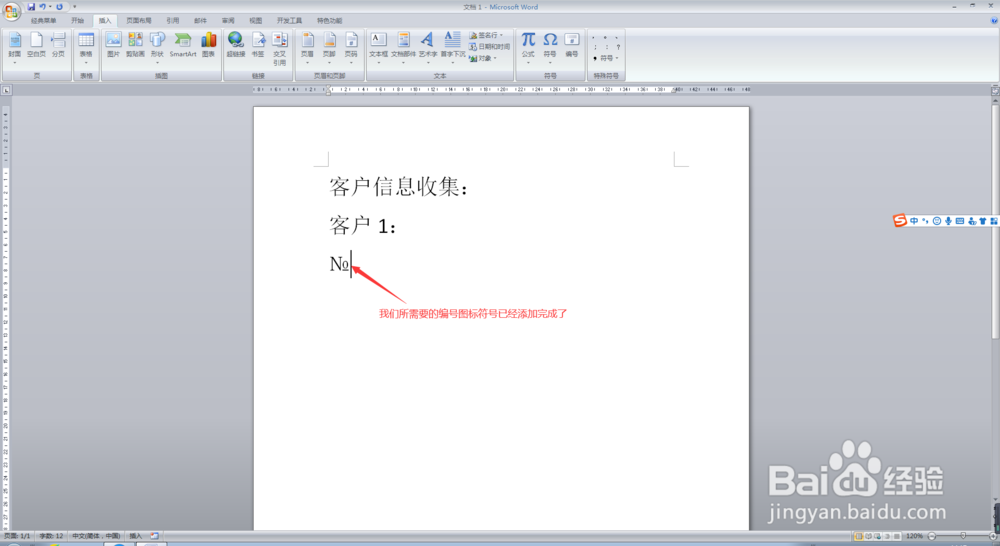Open the Office button menu
The width and height of the screenshot is (1000, 546).
pyautogui.click(x=11, y=11)
